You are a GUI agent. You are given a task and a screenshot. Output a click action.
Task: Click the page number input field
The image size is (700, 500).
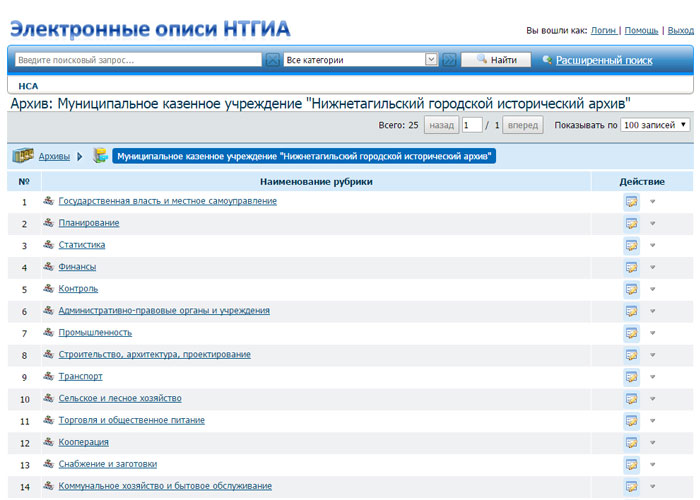(472, 125)
